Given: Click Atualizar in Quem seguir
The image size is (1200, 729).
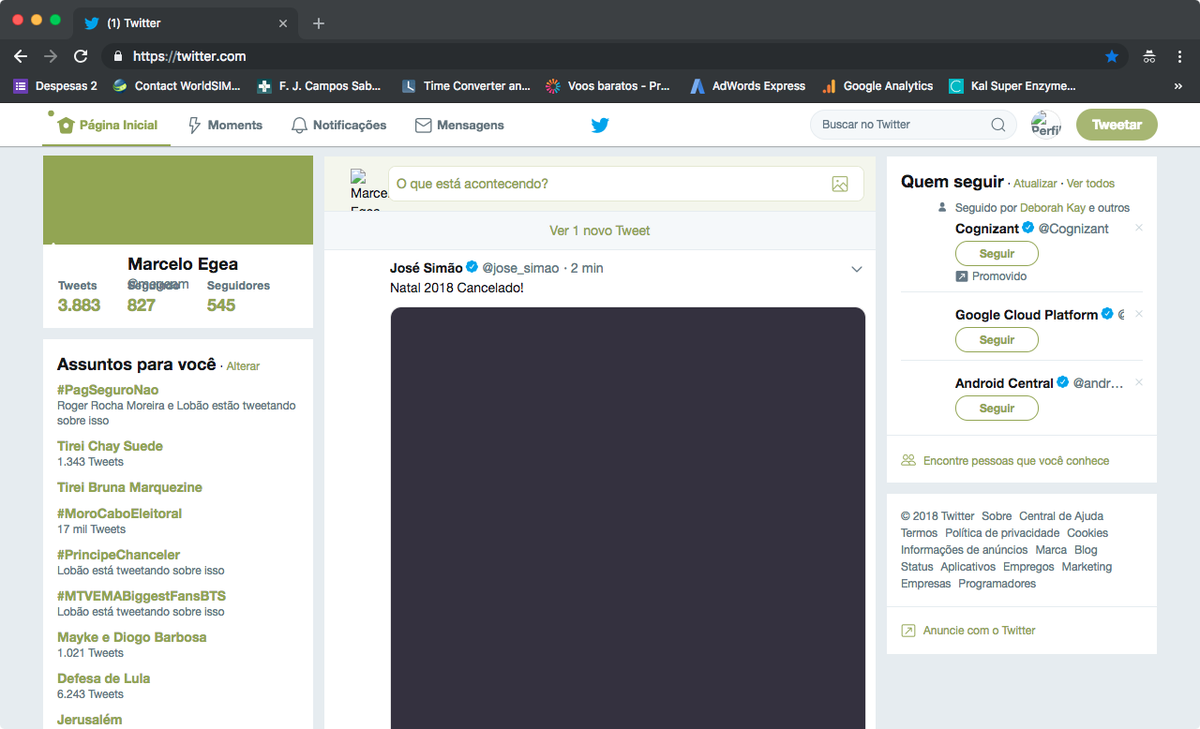Looking at the screenshot, I should [x=1035, y=183].
